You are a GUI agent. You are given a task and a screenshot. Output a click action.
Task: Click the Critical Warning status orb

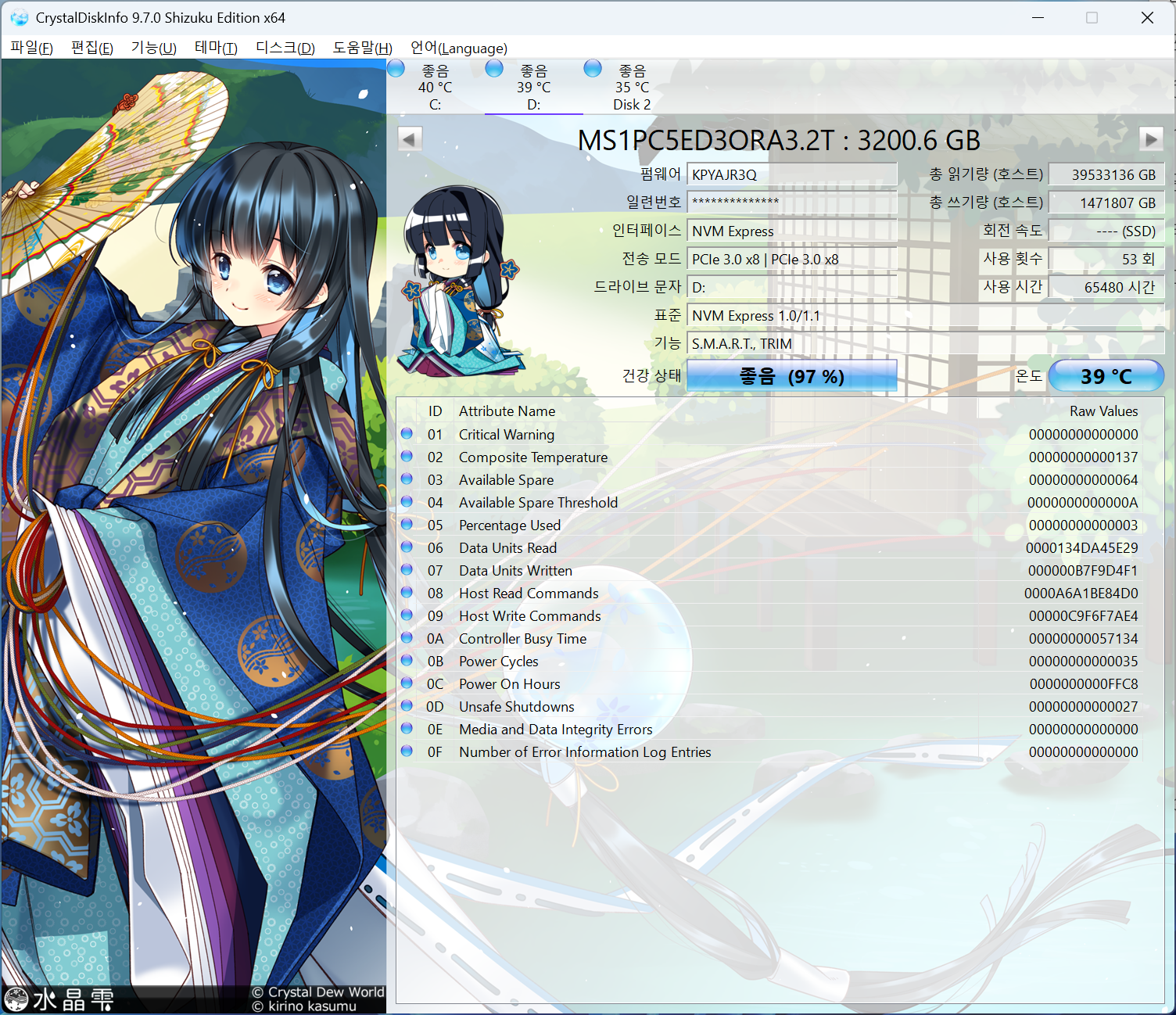(x=407, y=433)
